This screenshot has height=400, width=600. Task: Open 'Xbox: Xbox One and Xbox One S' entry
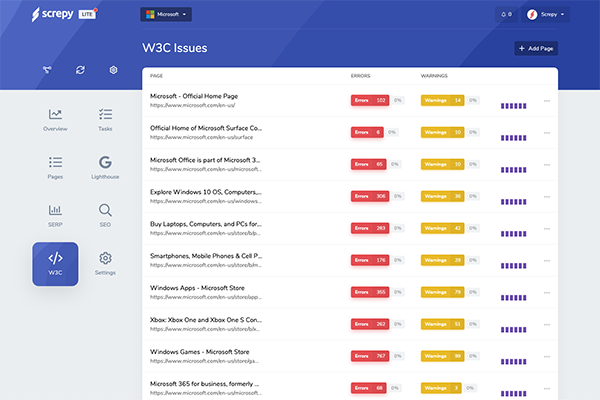click(206, 320)
